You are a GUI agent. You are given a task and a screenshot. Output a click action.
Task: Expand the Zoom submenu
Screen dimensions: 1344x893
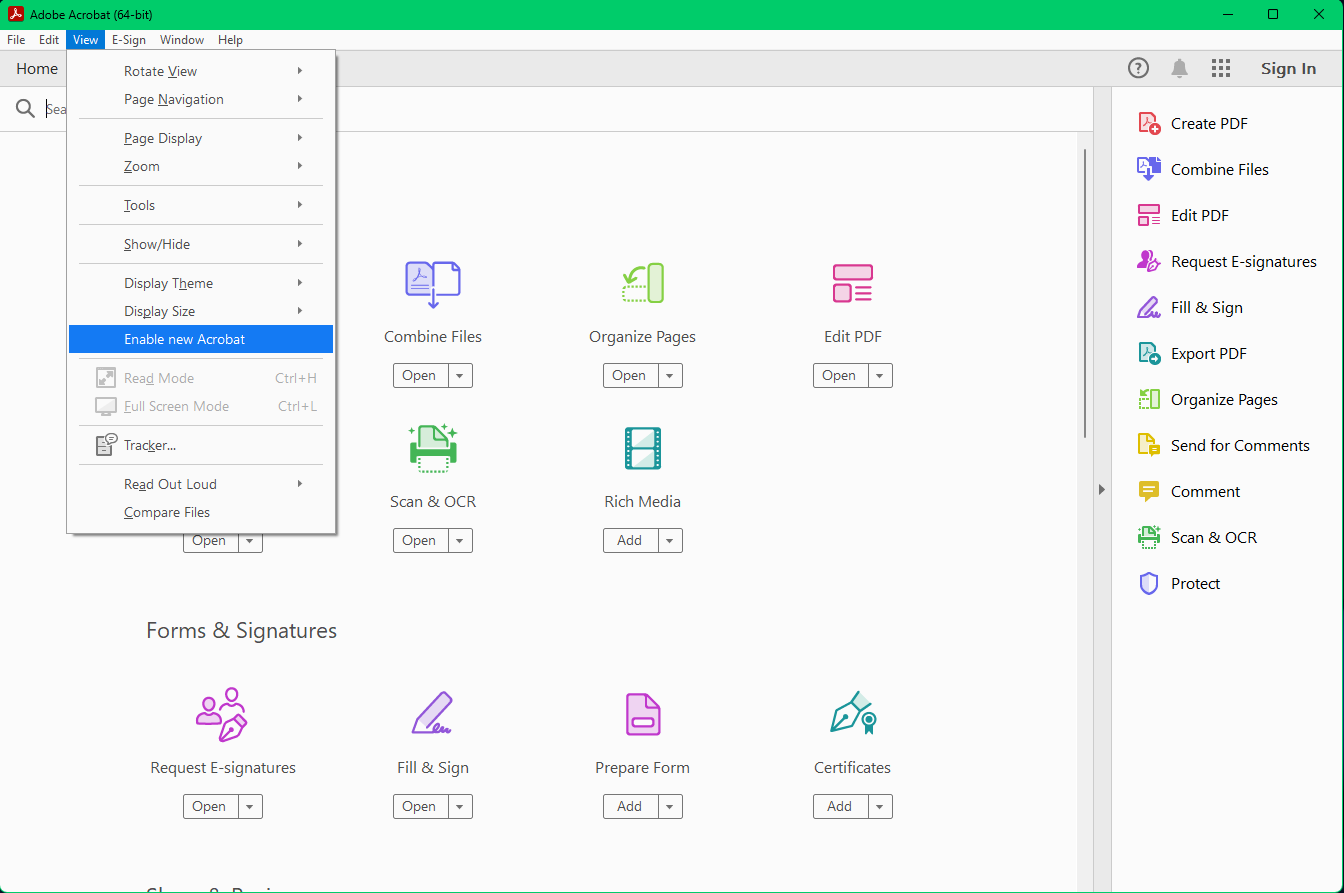point(201,166)
